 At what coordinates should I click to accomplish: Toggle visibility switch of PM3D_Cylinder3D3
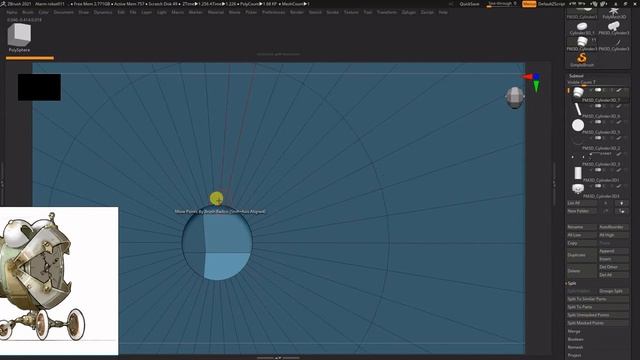[598, 186]
